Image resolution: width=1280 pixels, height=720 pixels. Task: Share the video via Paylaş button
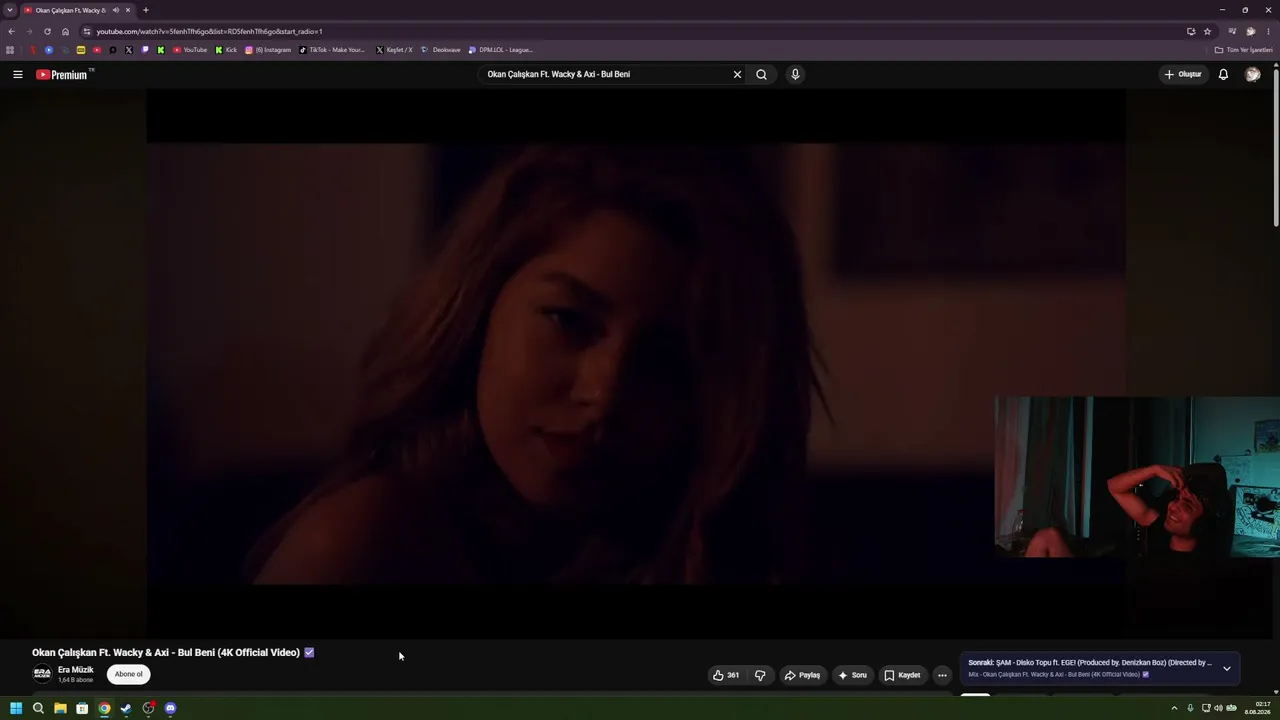802,675
